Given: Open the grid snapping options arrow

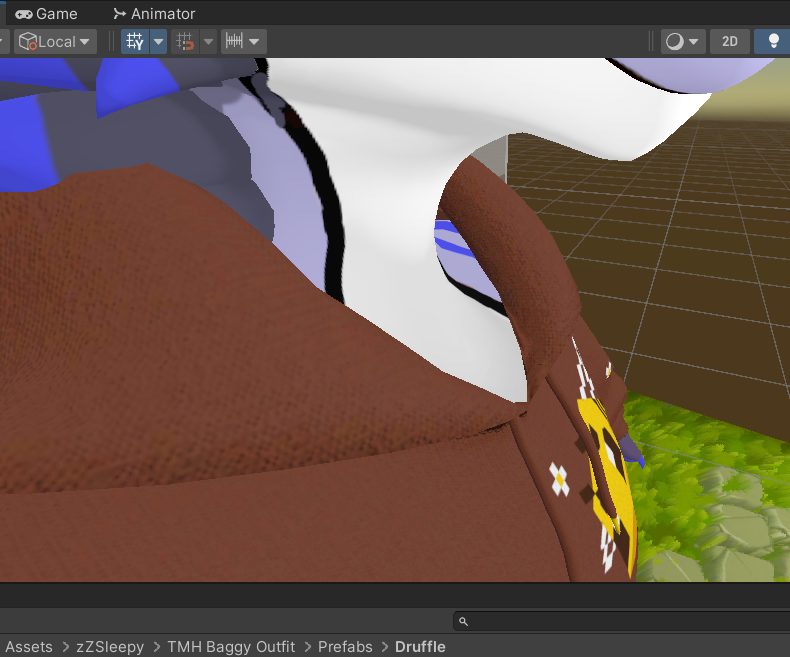Looking at the screenshot, I should 208,41.
